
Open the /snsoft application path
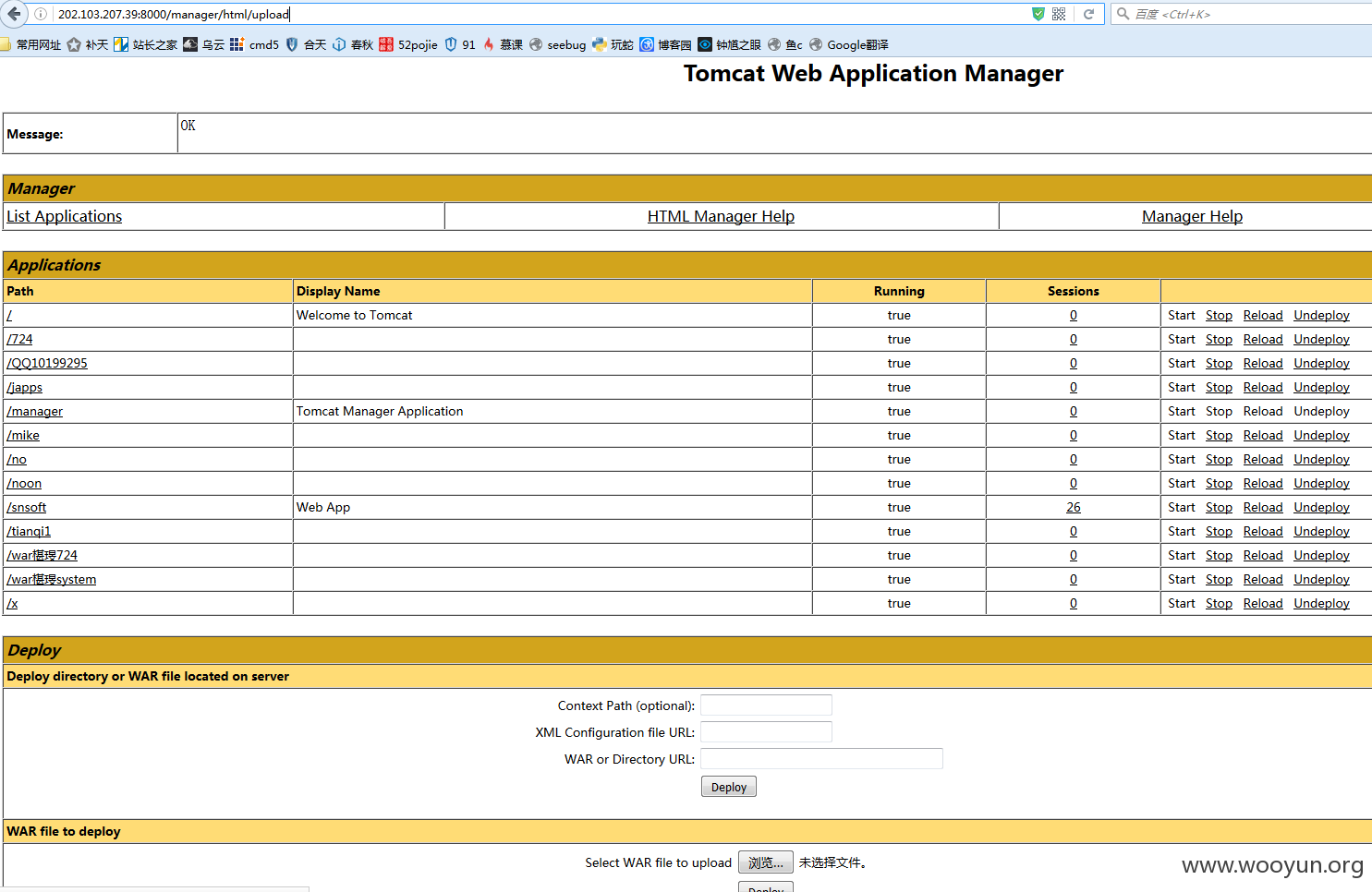point(26,507)
